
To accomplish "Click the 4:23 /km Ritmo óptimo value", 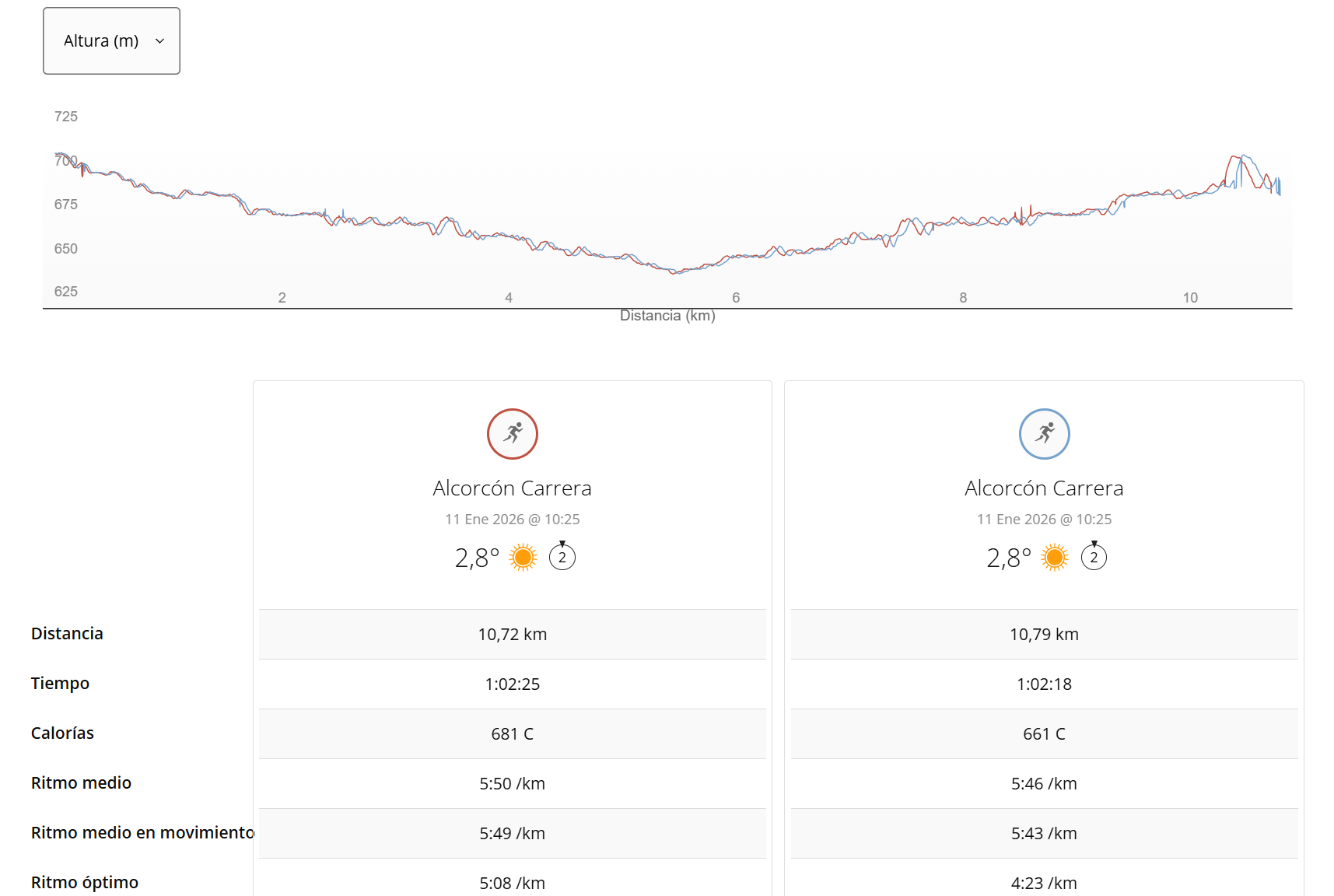I will [1044, 884].
